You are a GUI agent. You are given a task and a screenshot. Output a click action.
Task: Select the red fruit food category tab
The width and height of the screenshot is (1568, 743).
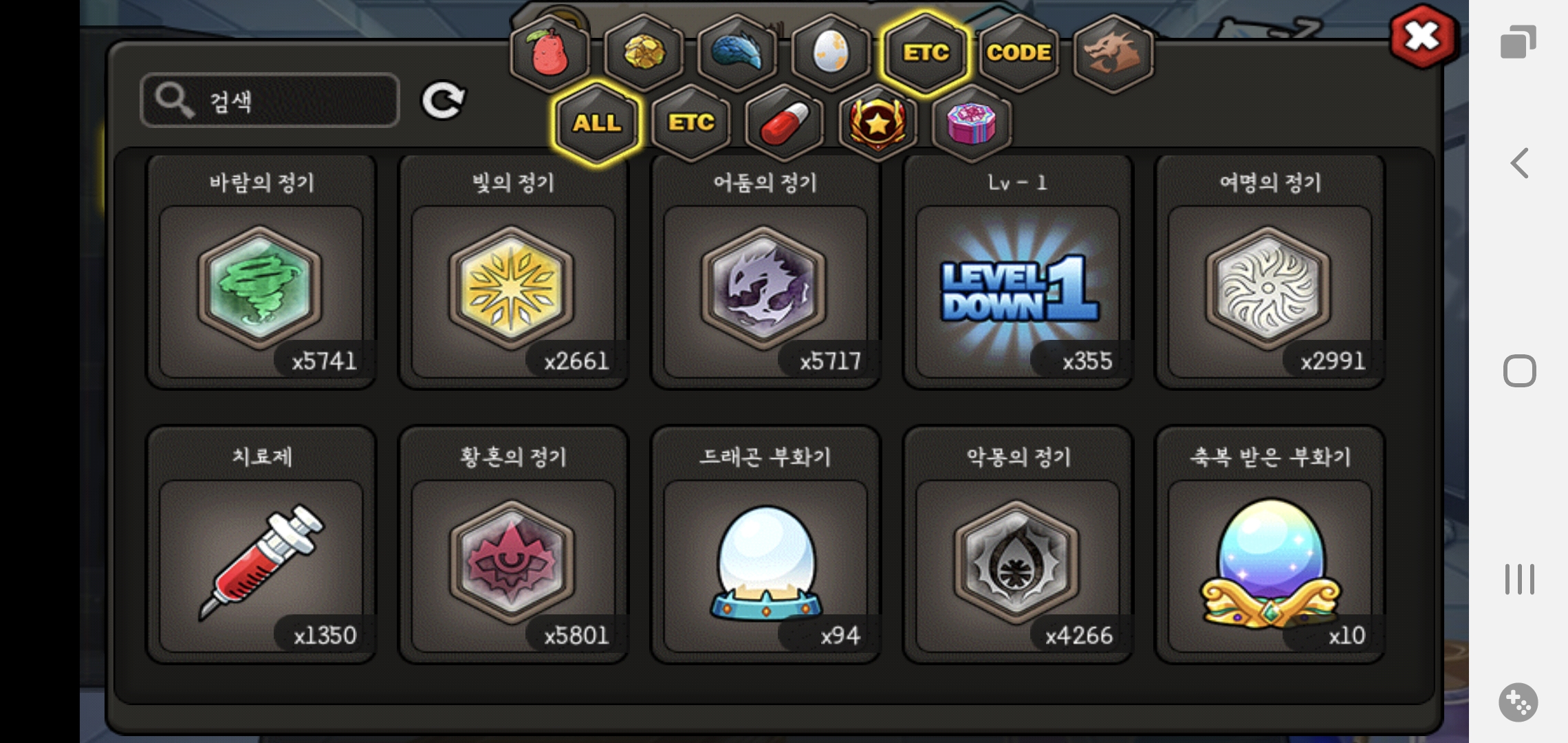[x=549, y=53]
